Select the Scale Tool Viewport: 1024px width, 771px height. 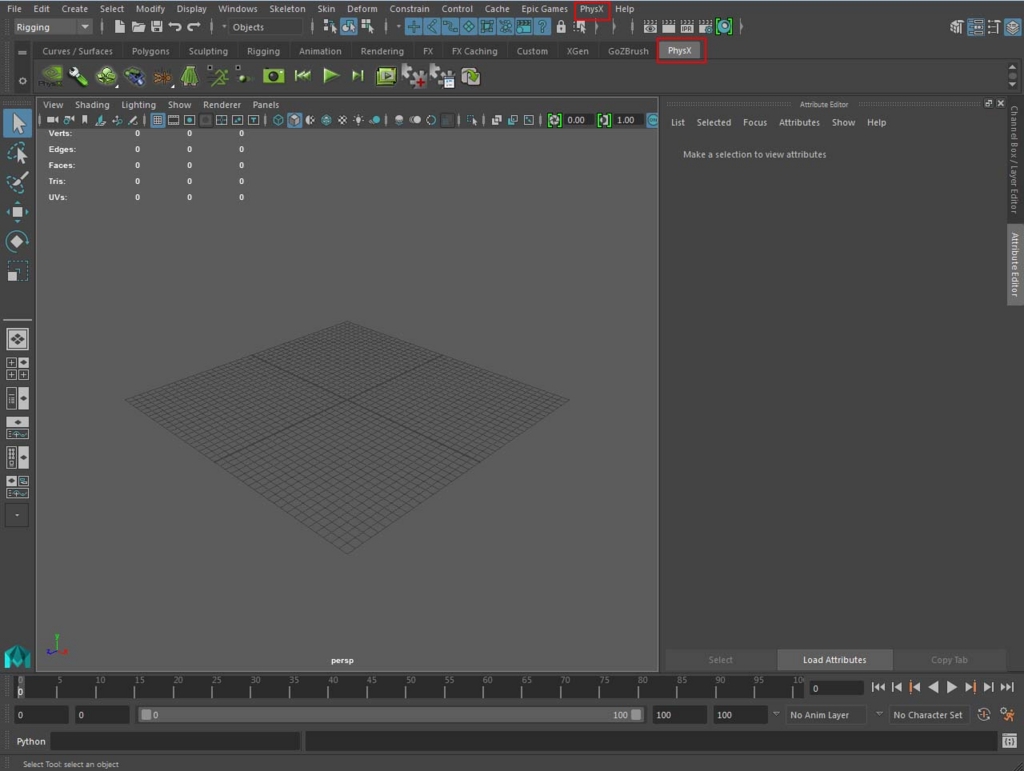click(18, 271)
